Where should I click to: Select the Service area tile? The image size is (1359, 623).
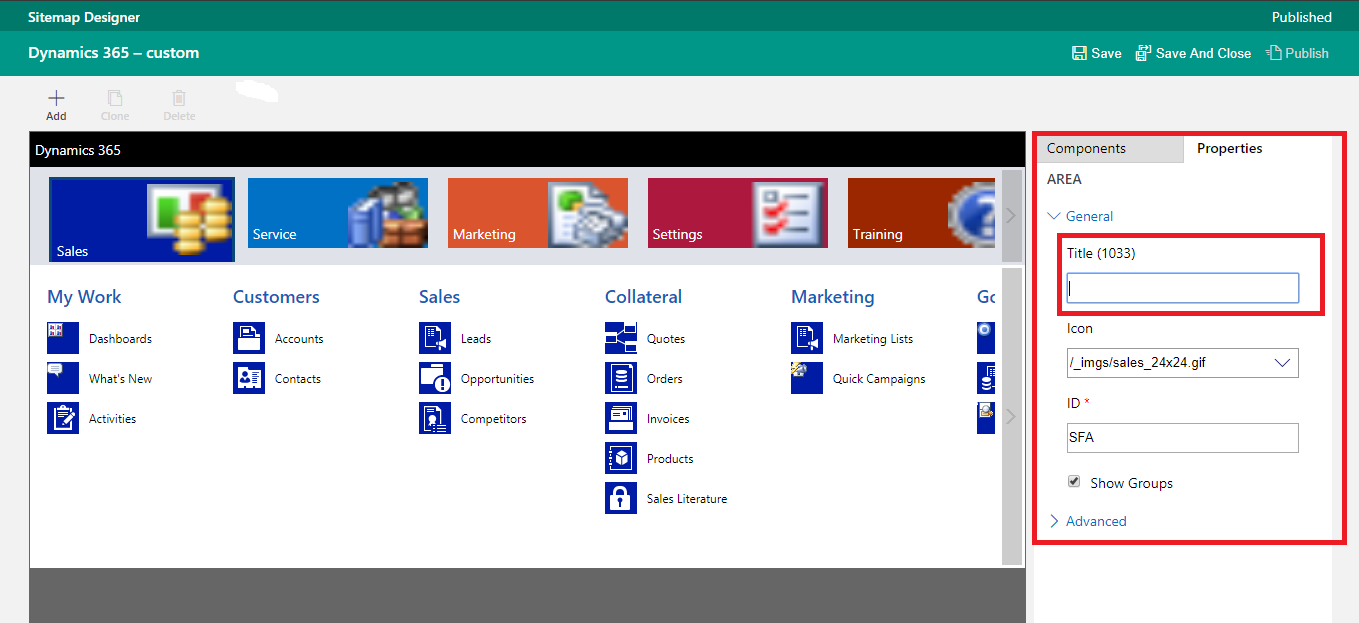[338, 213]
